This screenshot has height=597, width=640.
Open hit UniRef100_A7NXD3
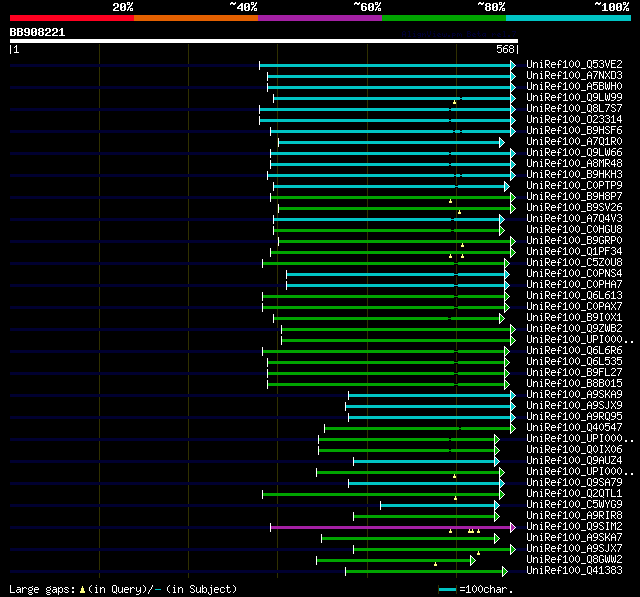[x=574, y=75]
